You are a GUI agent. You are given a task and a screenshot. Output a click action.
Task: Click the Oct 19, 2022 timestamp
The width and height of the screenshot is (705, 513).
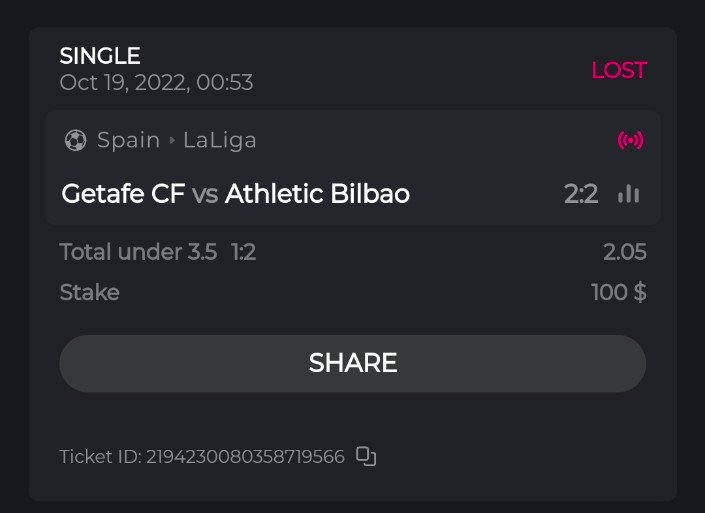tap(156, 82)
